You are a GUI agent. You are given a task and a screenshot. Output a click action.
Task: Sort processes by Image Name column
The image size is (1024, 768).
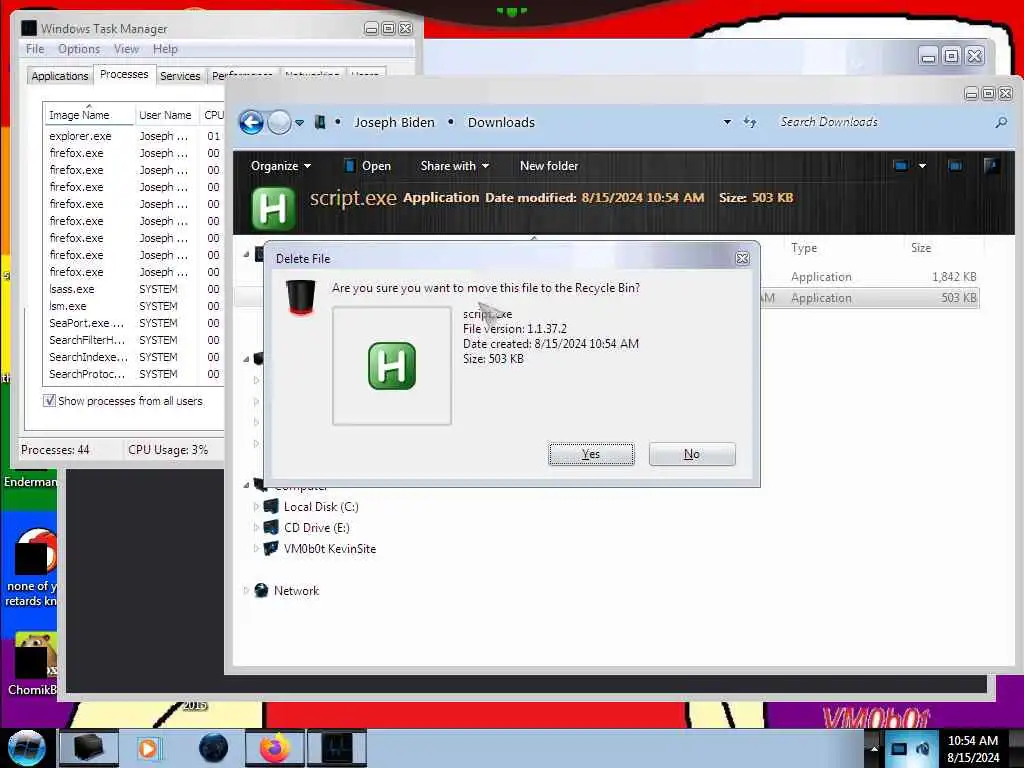pyautogui.click(x=88, y=115)
